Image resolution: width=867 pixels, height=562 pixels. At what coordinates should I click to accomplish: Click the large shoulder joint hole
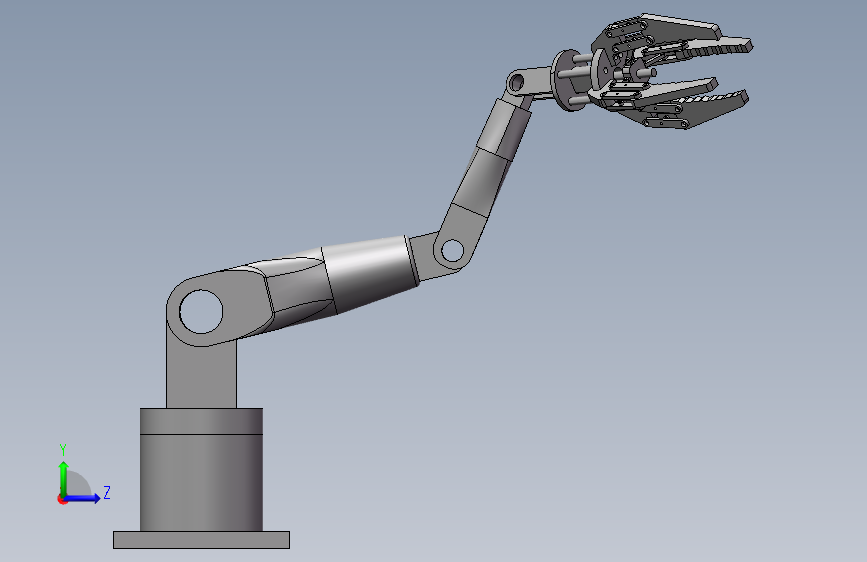[x=201, y=311]
